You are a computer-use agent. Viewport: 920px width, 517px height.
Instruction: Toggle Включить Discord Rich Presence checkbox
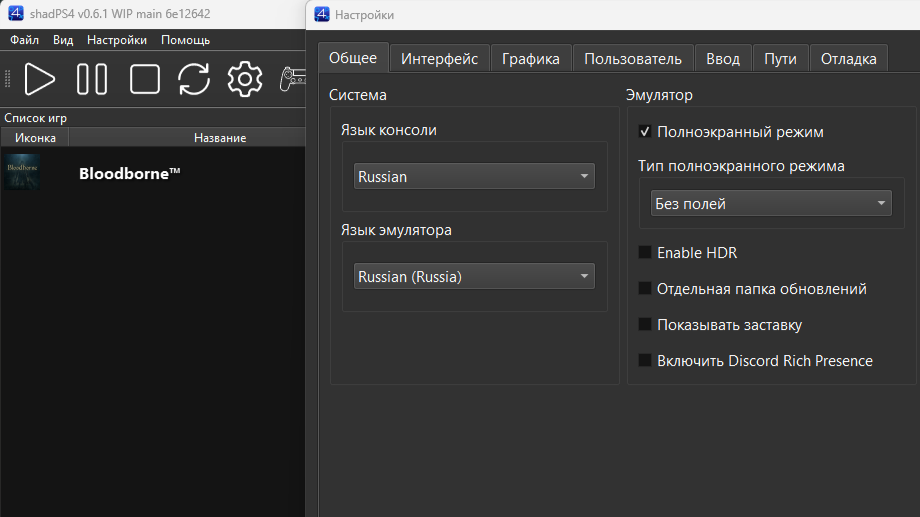pos(645,361)
